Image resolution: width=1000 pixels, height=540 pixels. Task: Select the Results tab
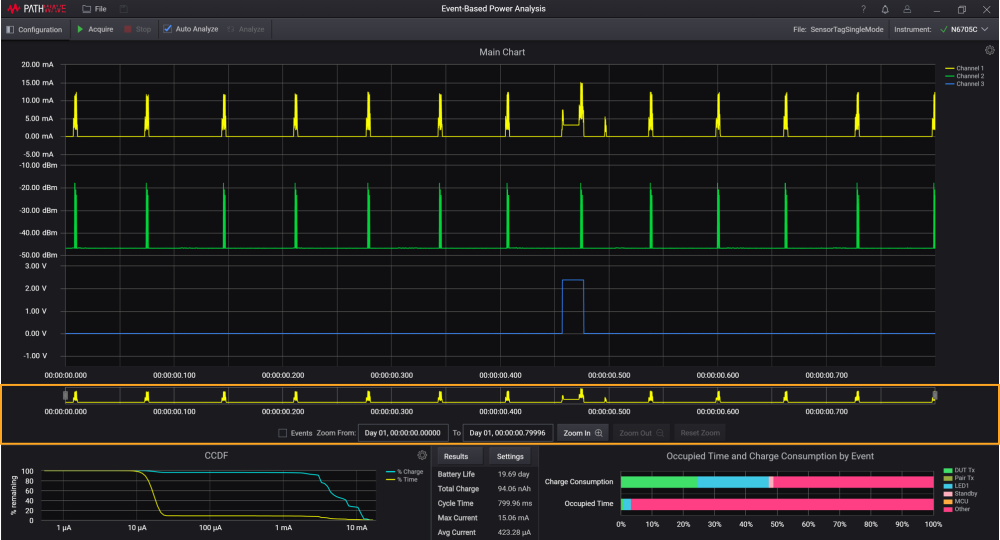point(456,456)
